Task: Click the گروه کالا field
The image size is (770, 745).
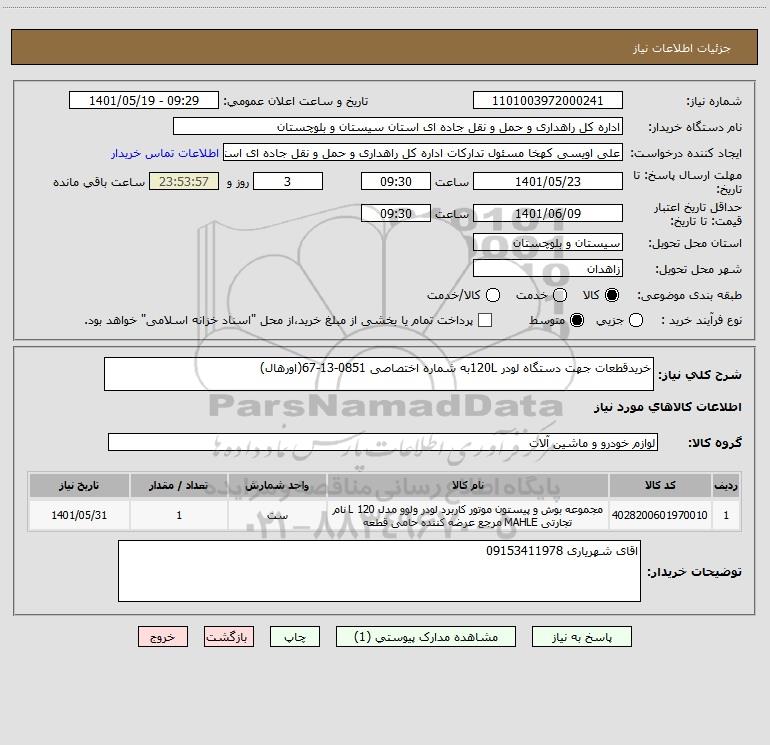Action: [383, 442]
